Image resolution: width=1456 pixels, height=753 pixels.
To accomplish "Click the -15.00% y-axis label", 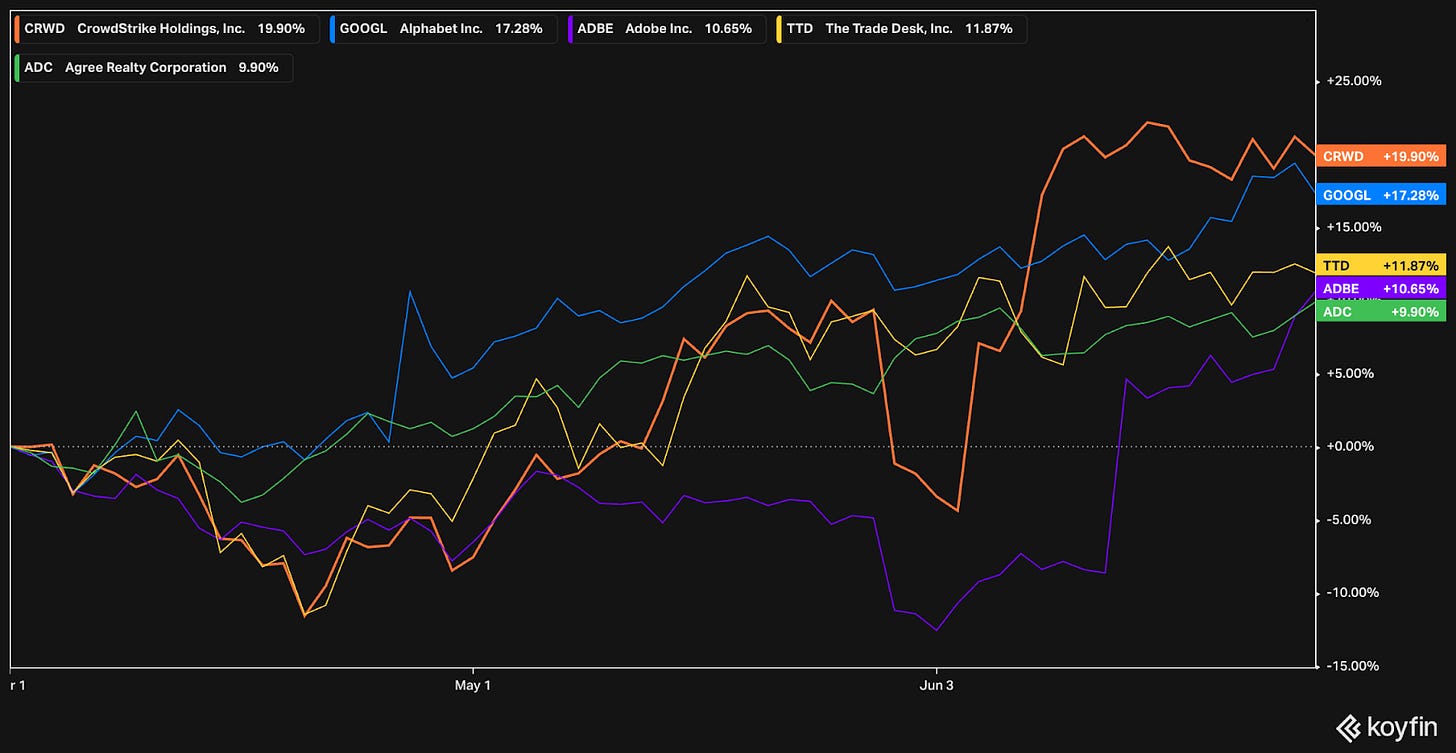I will tap(1355, 666).
